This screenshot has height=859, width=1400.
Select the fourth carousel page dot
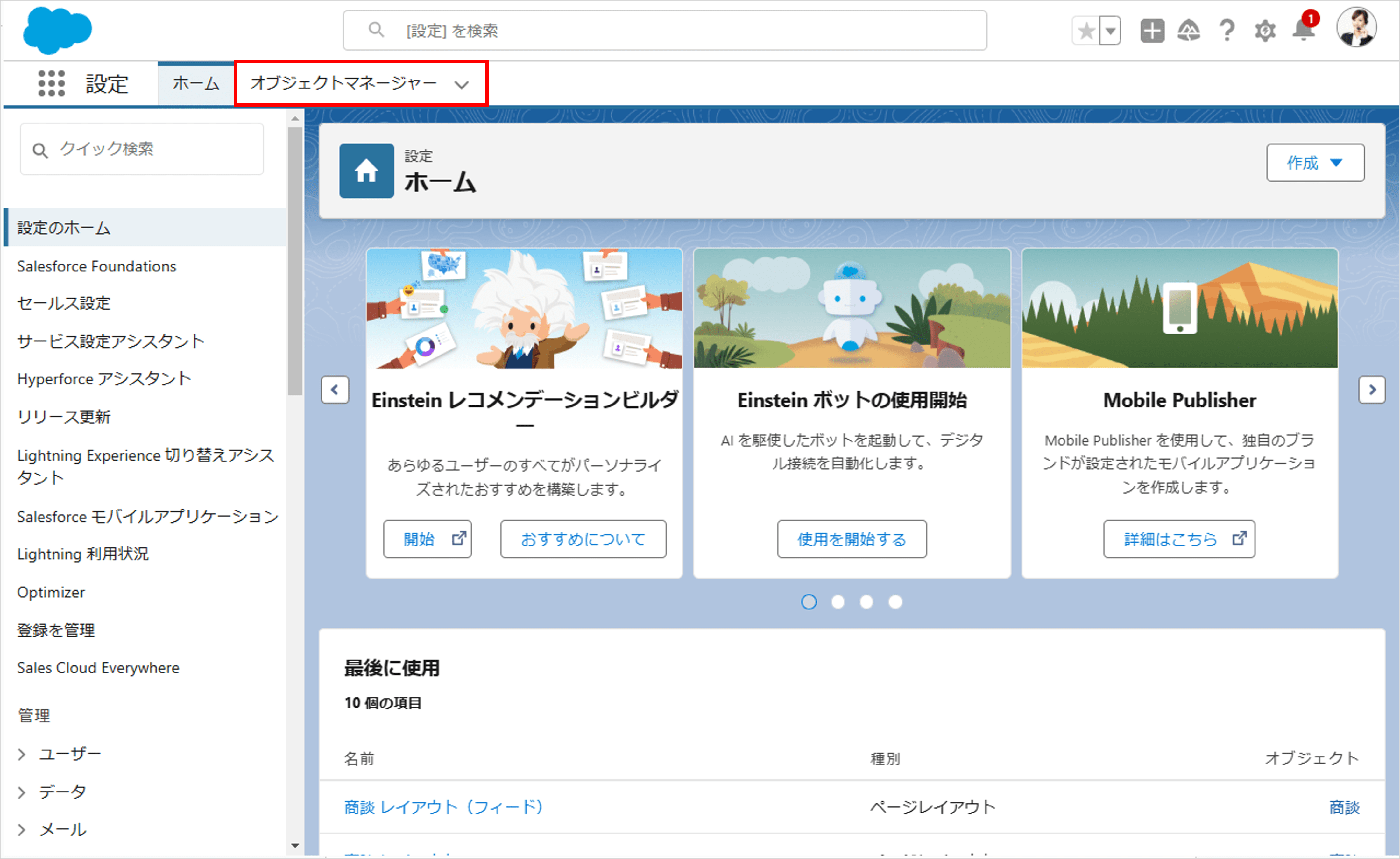[895, 602]
